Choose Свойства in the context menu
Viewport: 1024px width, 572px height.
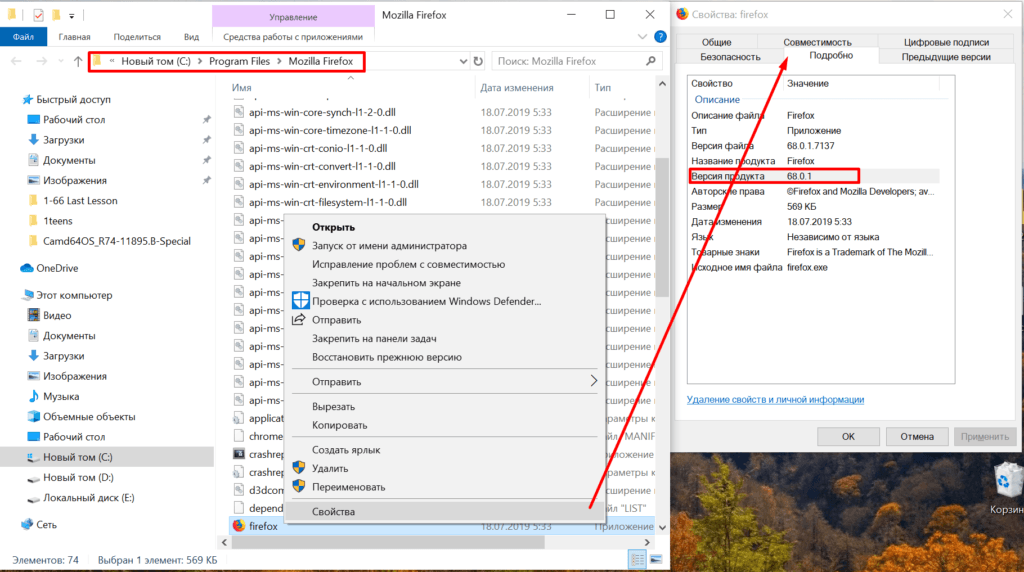pos(444,511)
